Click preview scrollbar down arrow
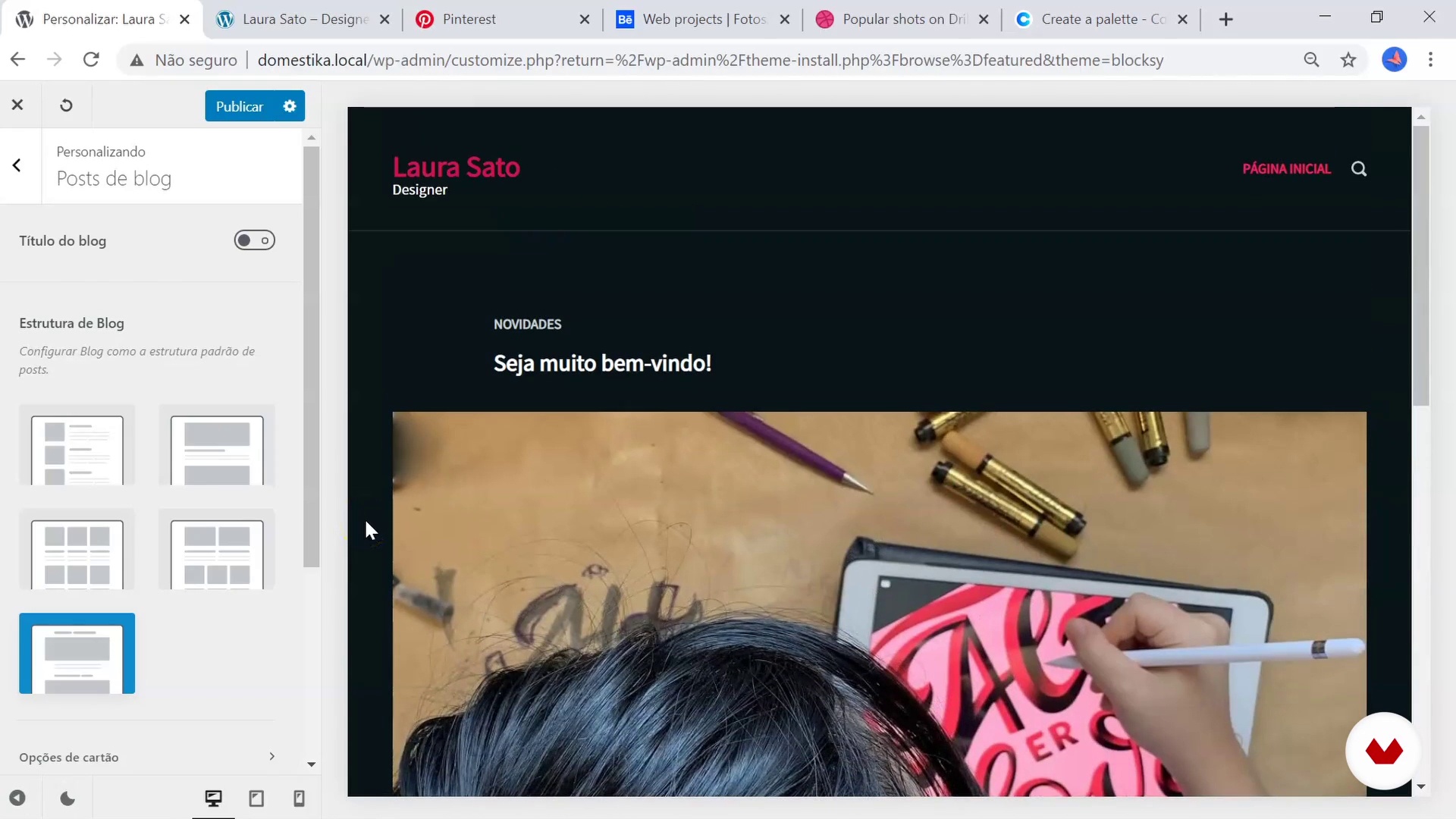Image resolution: width=1456 pixels, height=819 pixels. [1421, 787]
